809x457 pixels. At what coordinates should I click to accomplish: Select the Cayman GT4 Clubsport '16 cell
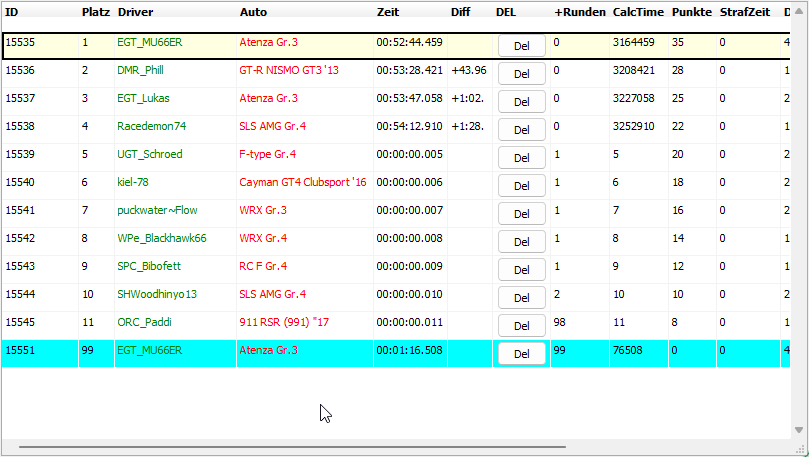pos(302,182)
